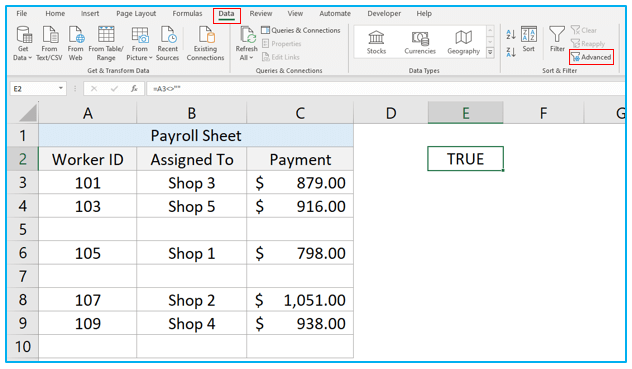The height and width of the screenshot is (369, 632).
Task: Click Refresh All icon
Action: coord(247,35)
